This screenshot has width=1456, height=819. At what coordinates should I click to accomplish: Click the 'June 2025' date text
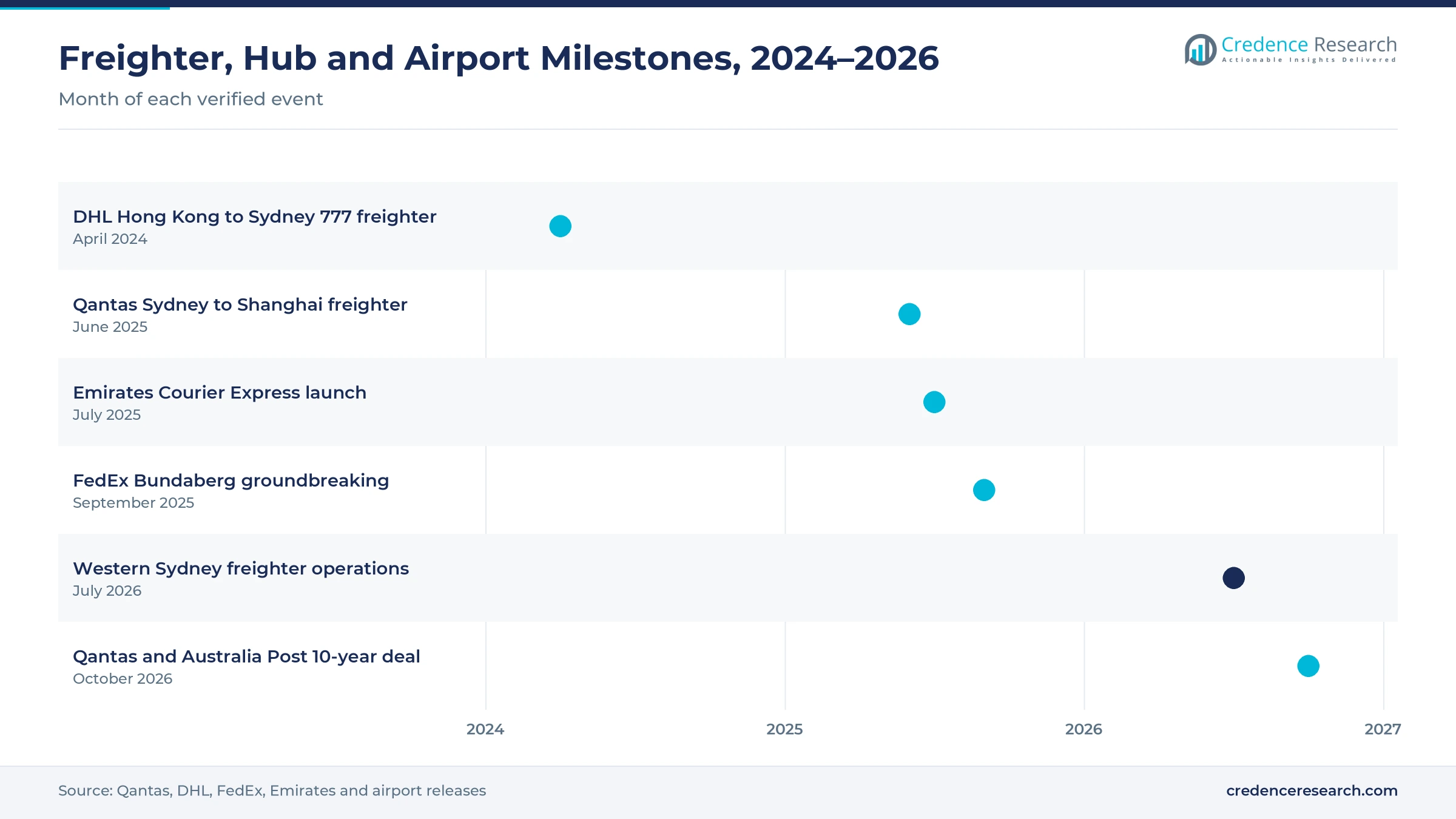tap(110, 327)
